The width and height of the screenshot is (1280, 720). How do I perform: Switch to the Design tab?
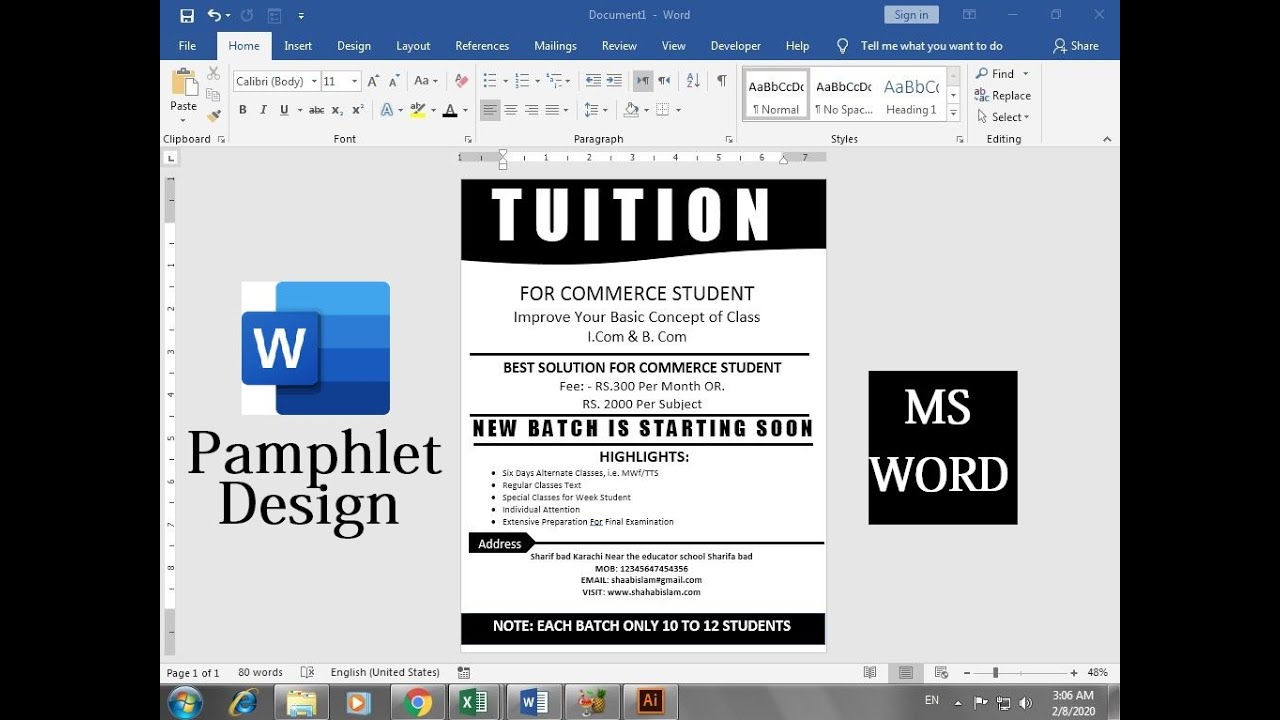pos(354,46)
